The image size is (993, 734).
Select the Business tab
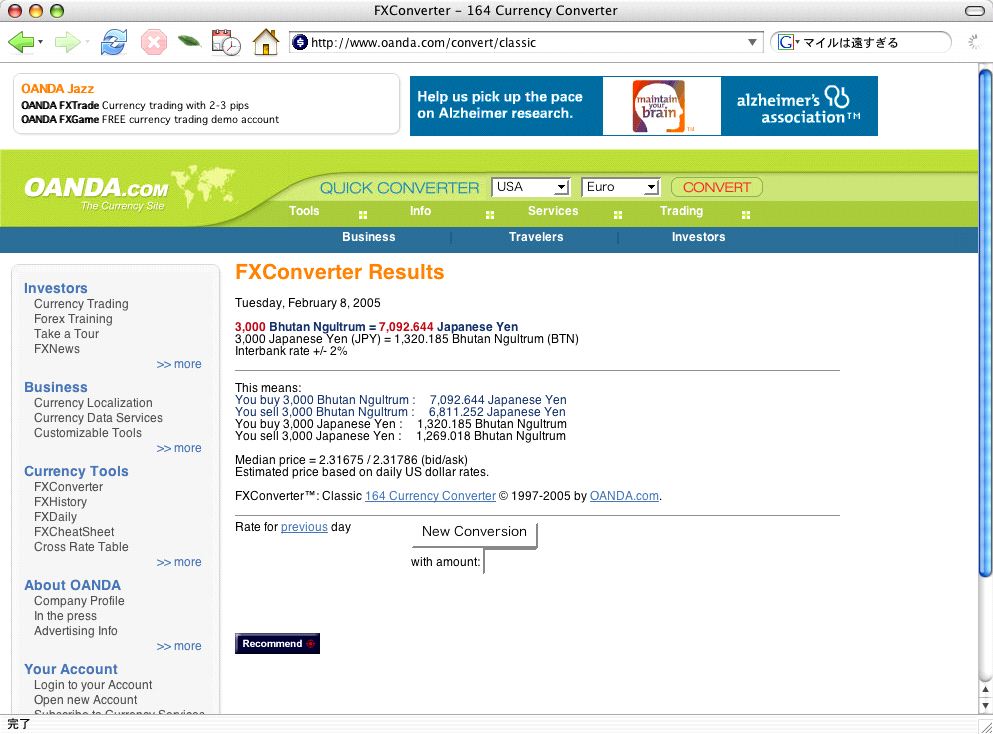click(369, 237)
